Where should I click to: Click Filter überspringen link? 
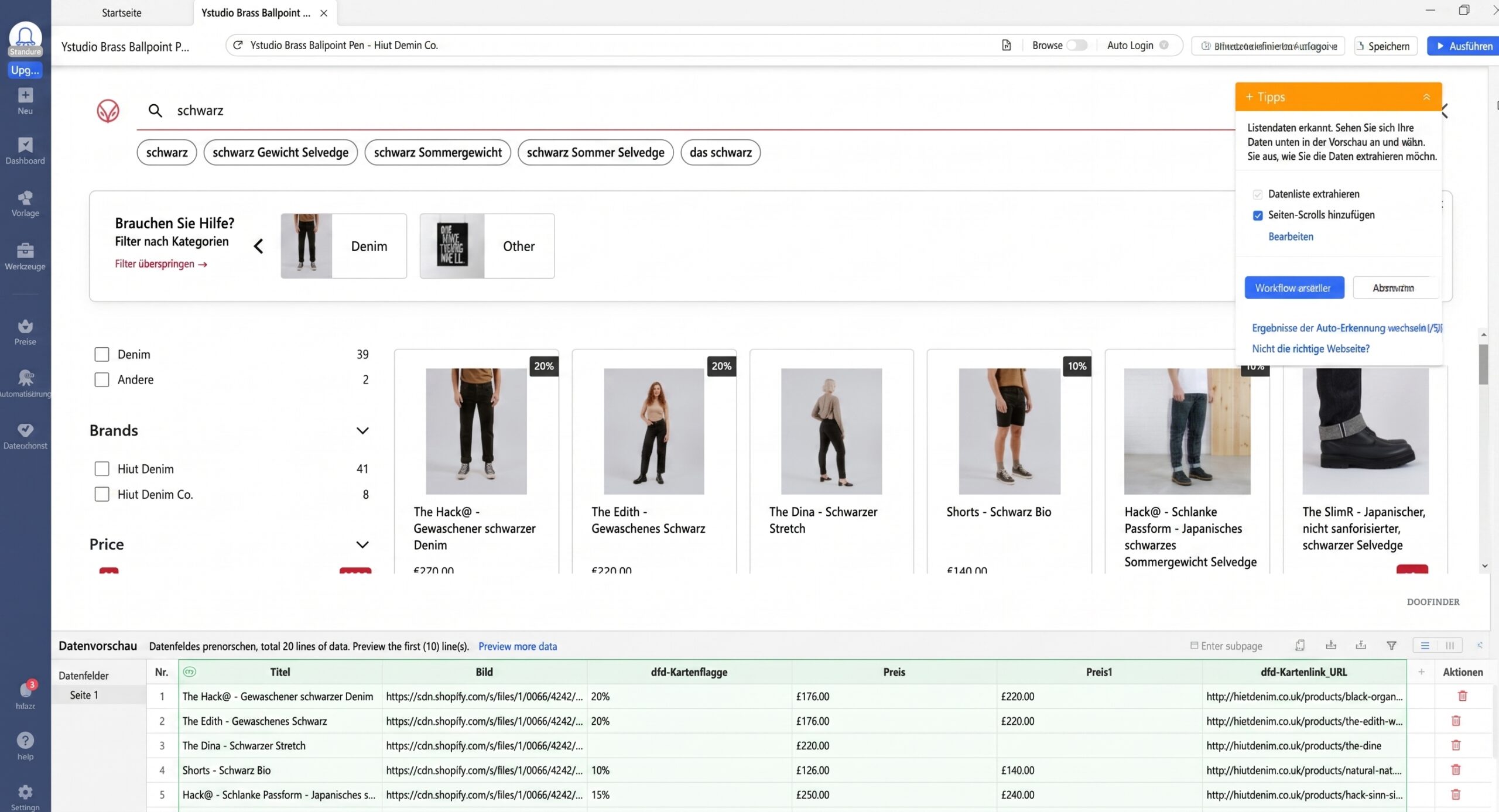(x=161, y=264)
